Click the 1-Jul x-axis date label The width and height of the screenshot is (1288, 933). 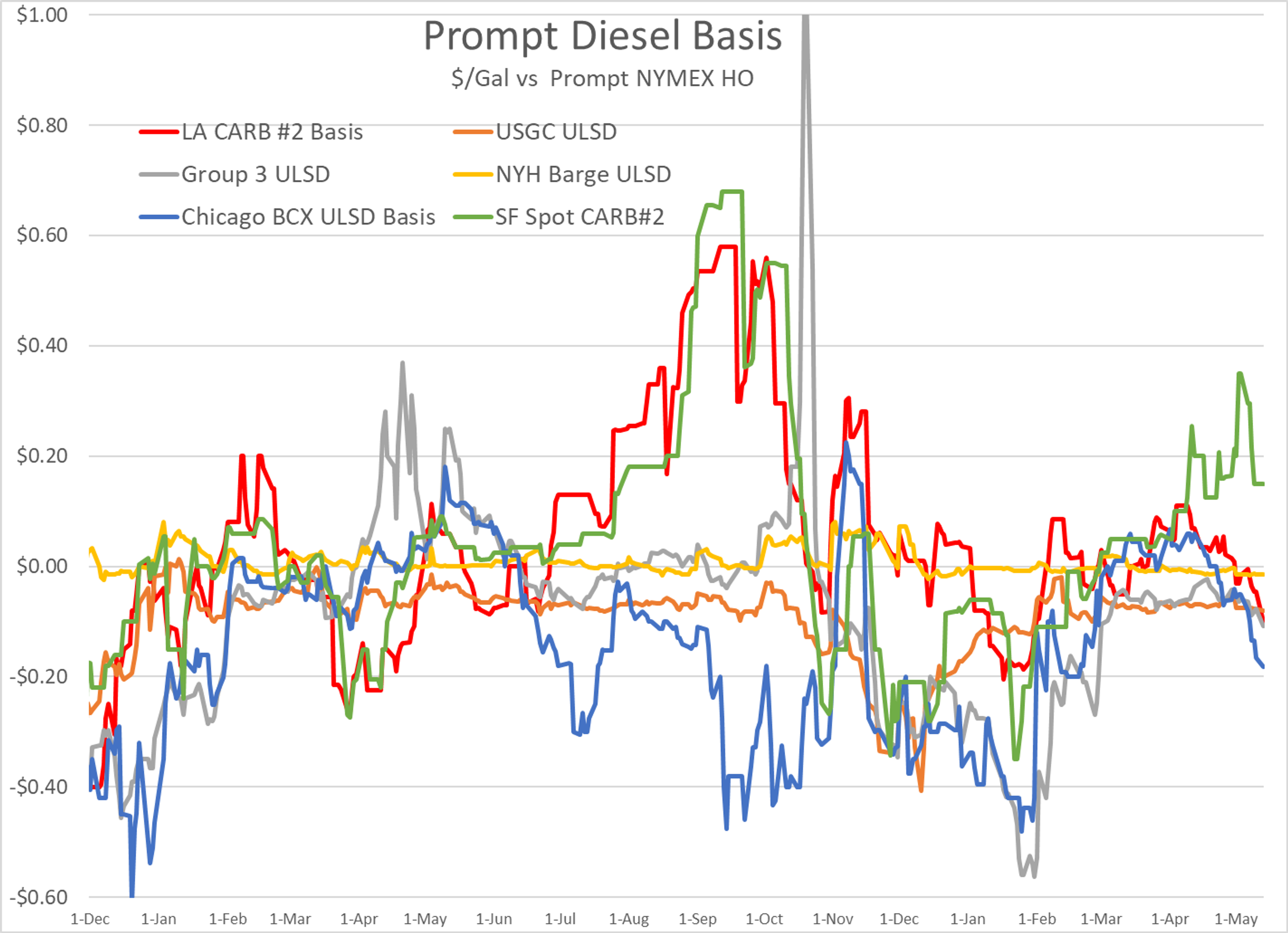pos(560,919)
